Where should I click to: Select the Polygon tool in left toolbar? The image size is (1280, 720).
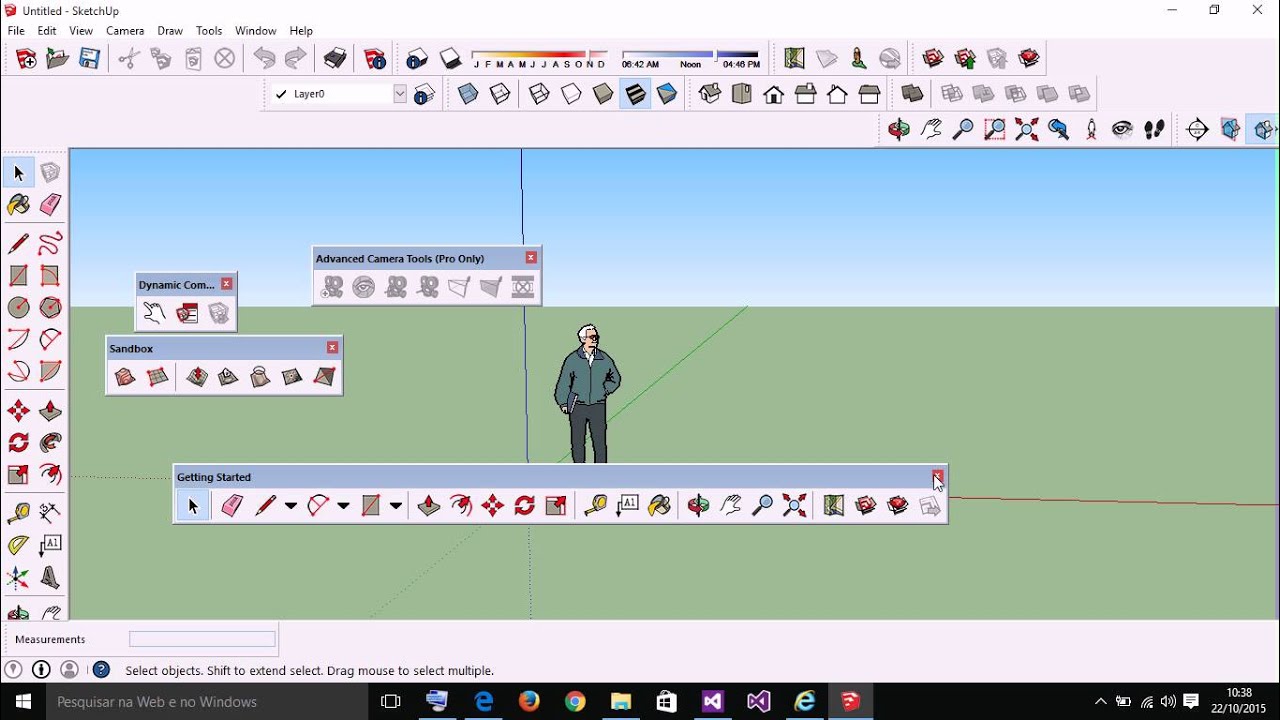pos(50,308)
